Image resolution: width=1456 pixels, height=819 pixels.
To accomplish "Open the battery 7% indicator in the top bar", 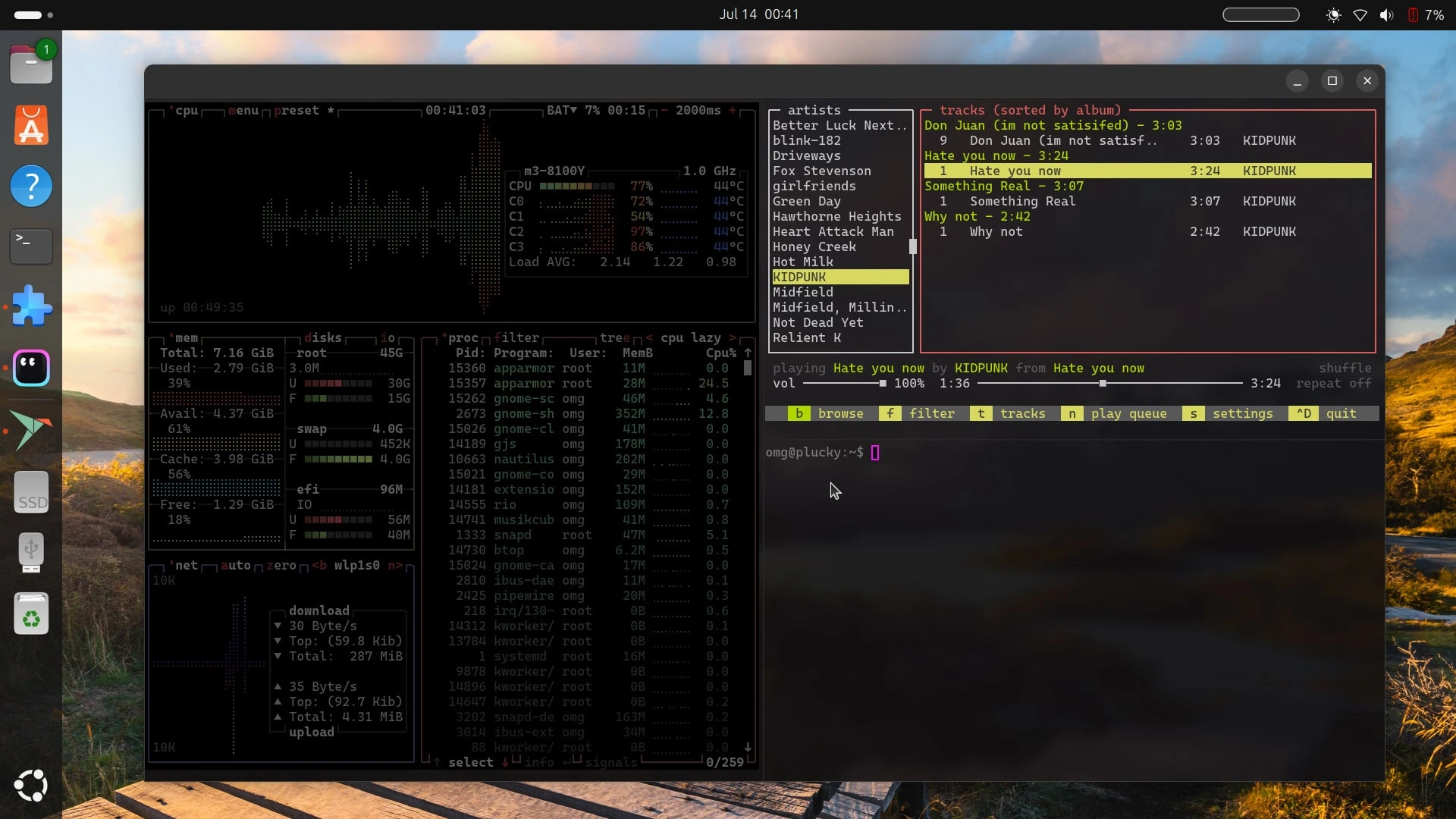I will coord(1426,15).
